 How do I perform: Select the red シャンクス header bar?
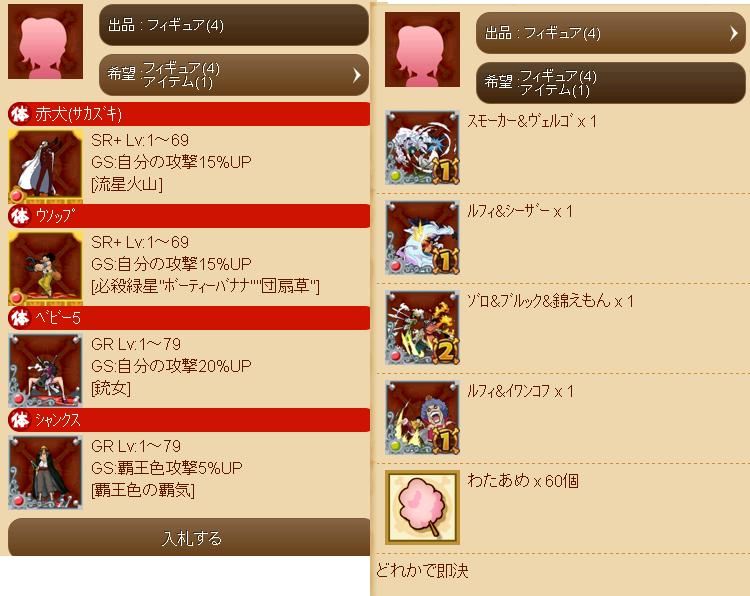[189, 420]
